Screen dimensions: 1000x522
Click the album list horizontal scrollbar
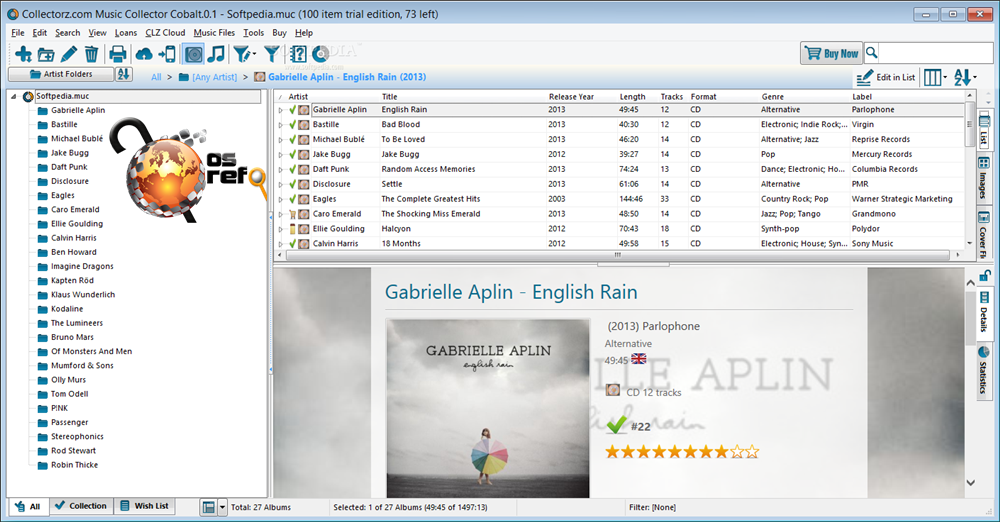(x=617, y=255)
